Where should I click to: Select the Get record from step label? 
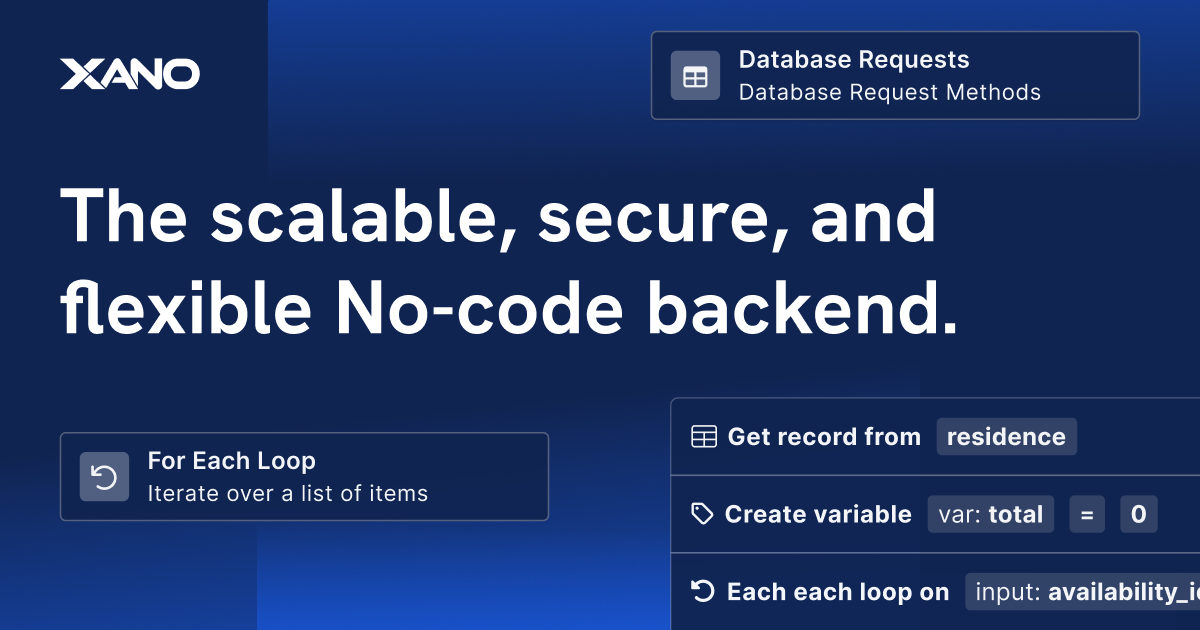[823, 437]
